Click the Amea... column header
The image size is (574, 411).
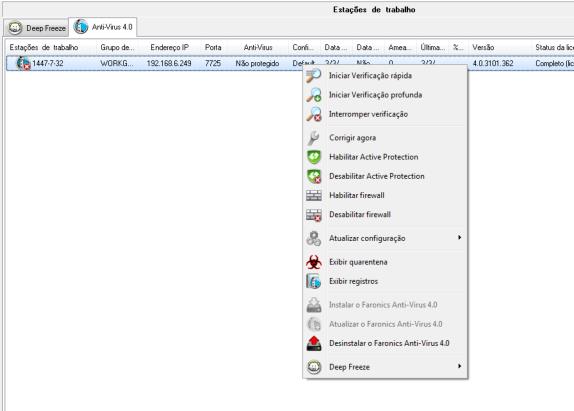(400, 48)
